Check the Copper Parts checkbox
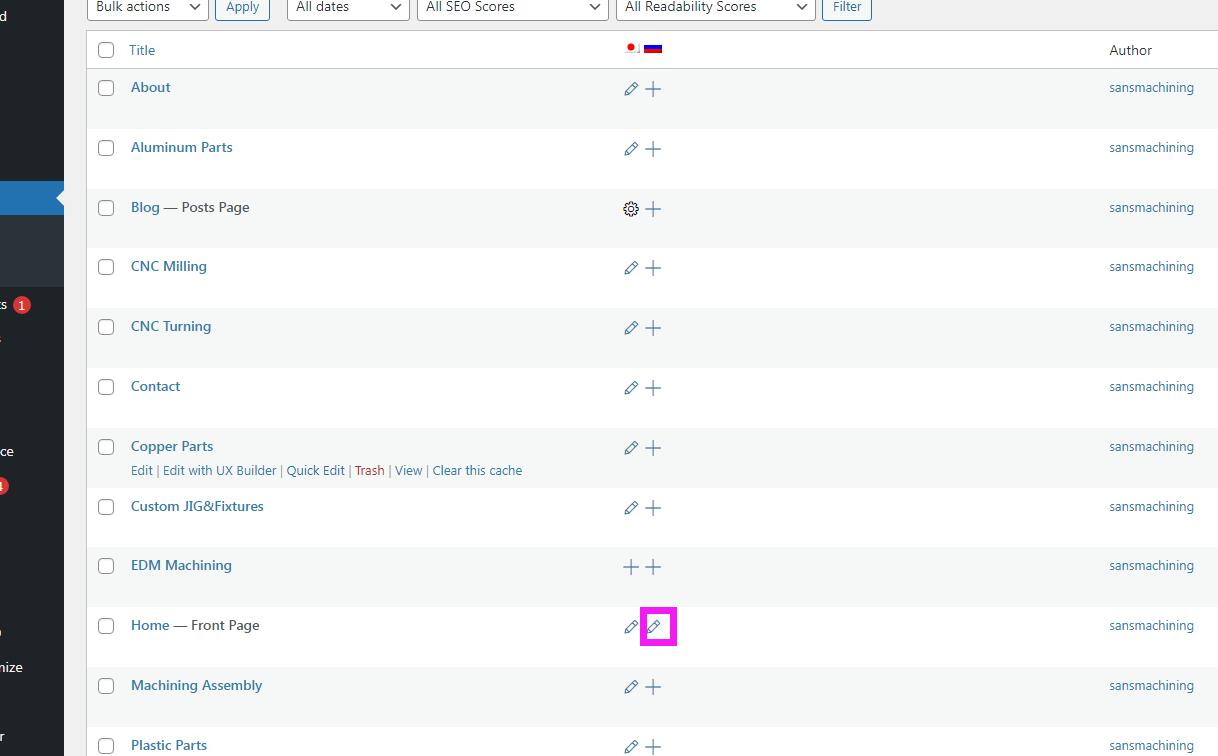 pyautogui.click(x=106, y=447)
